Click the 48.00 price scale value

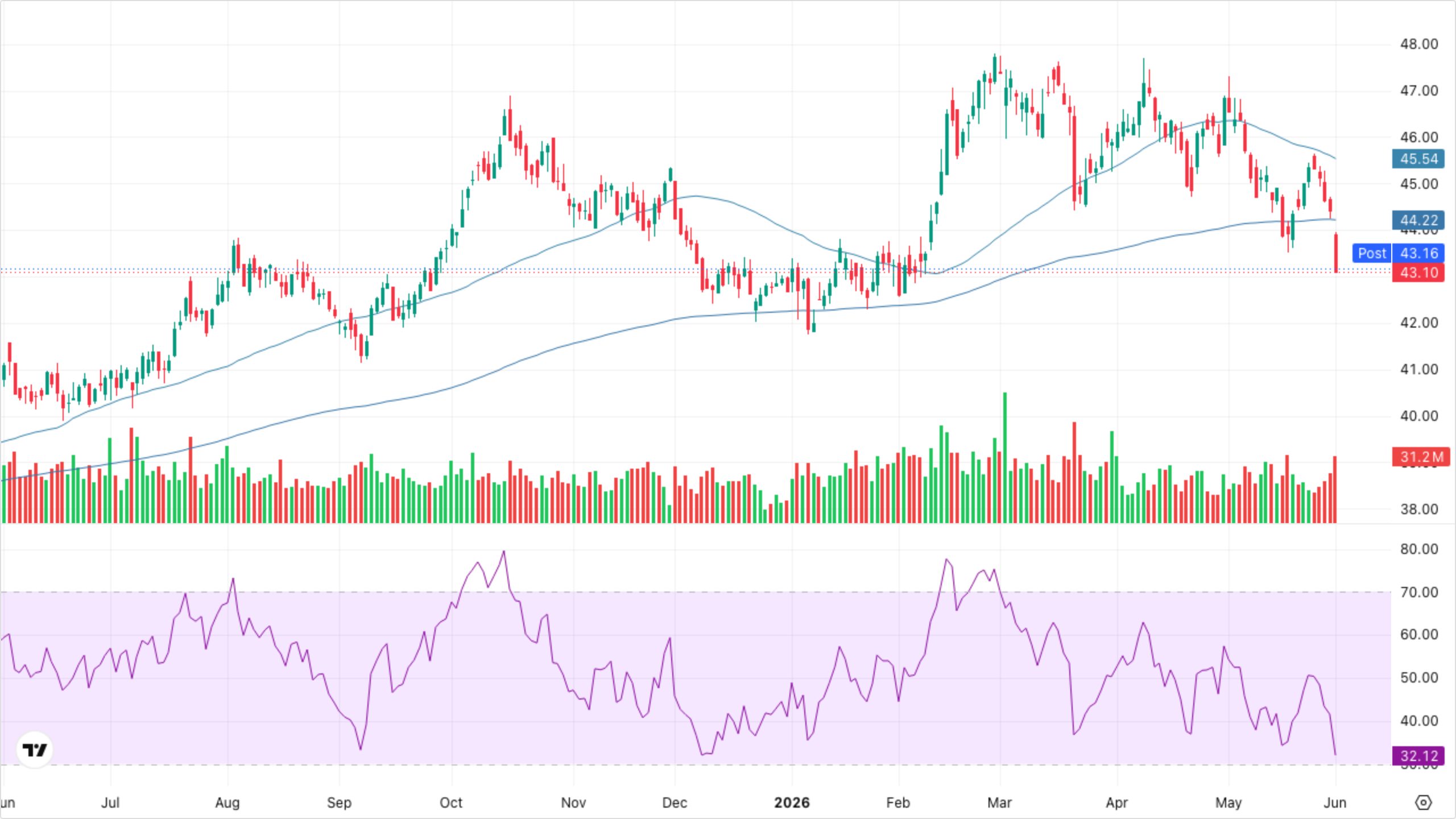point(1418,44)
